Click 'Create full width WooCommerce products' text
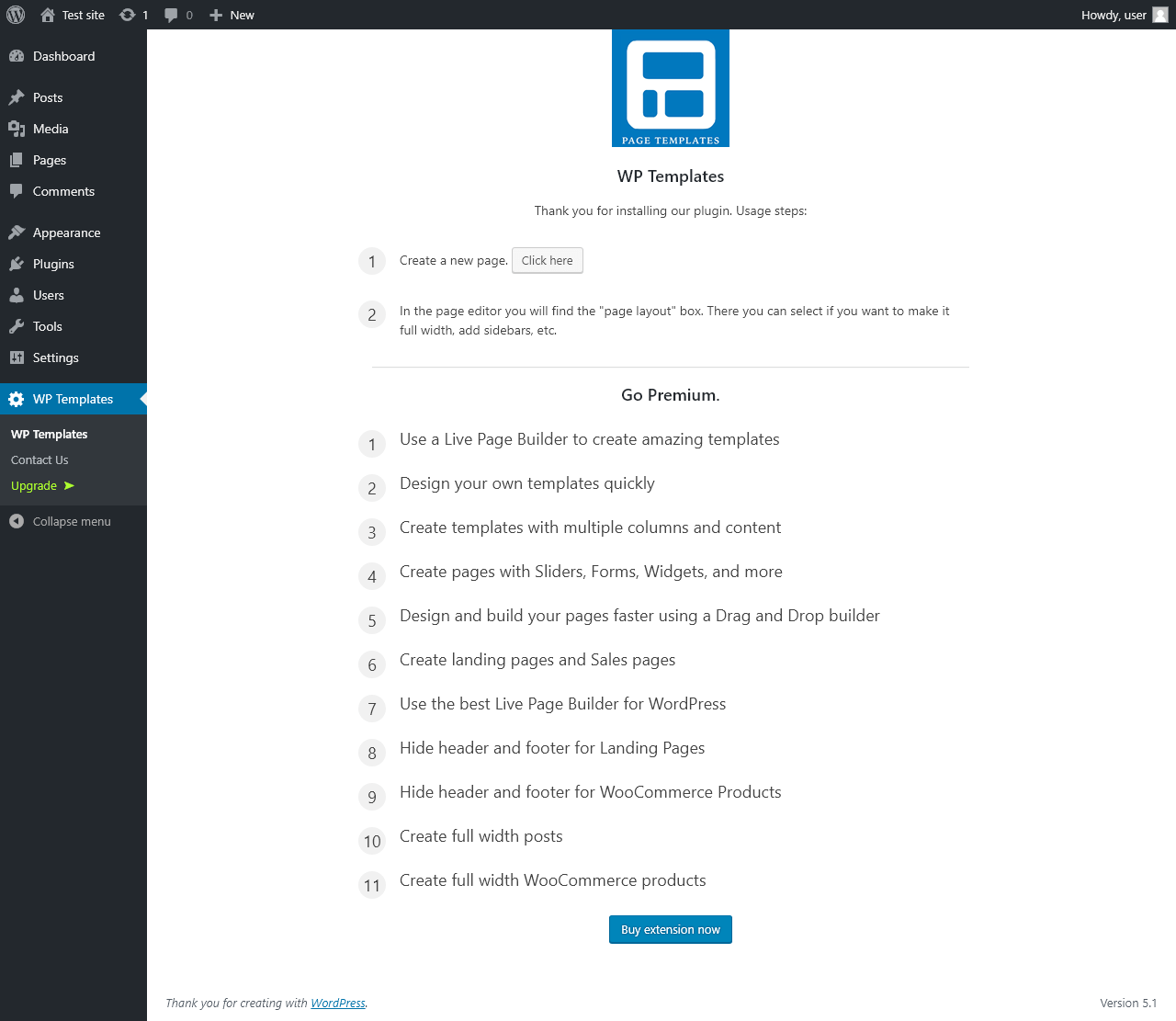Viewport: 1176px width, 1021px height. 553,880
